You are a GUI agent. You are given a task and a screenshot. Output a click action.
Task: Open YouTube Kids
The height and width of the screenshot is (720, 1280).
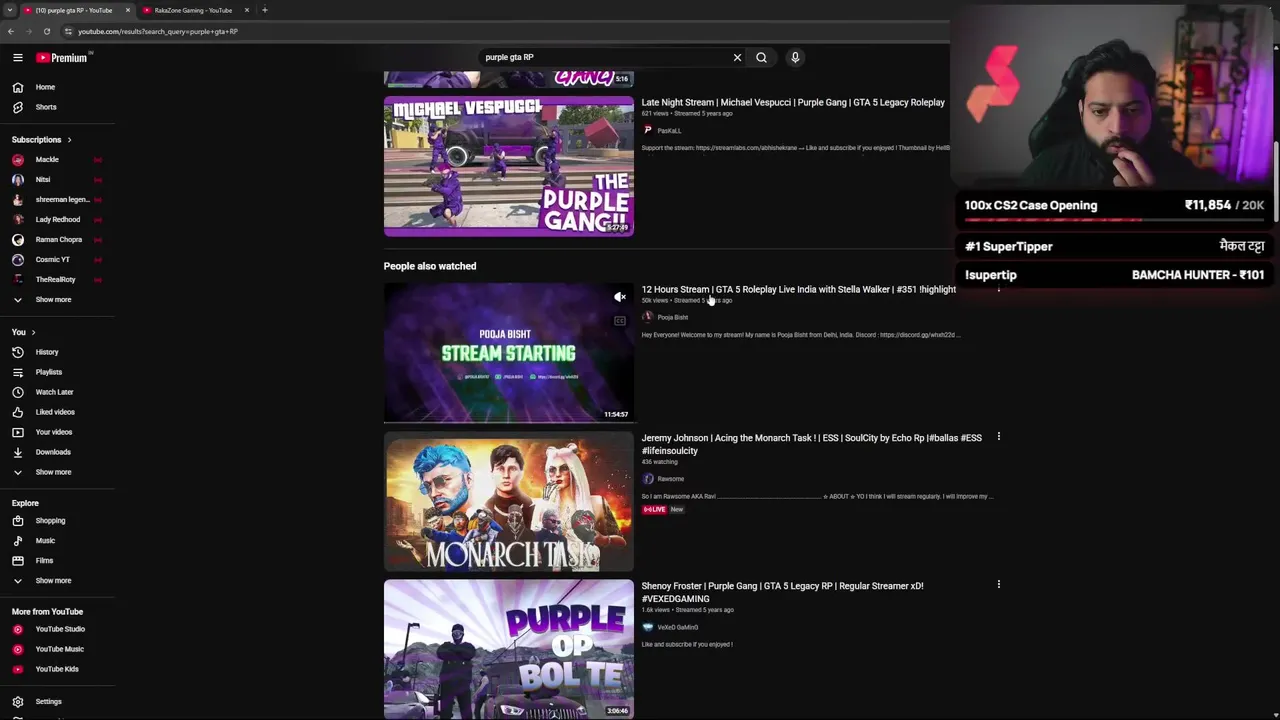pyautogui.click(x=57, y=669)
